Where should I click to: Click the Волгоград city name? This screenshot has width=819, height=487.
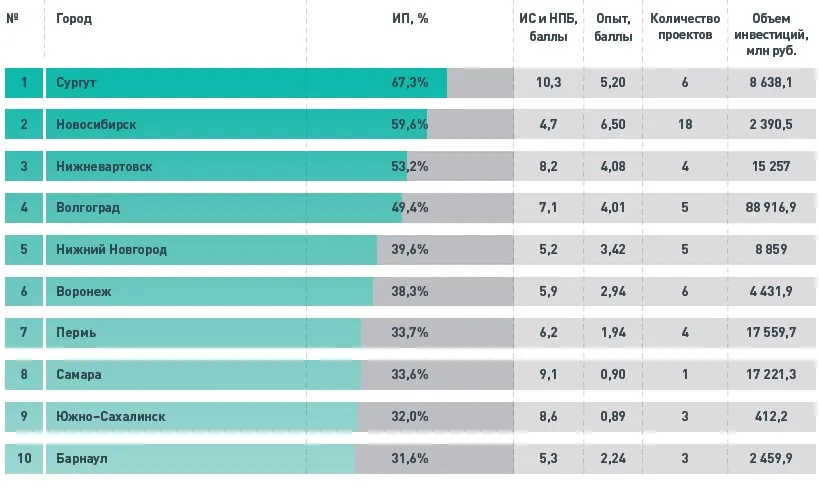point(88,208)
